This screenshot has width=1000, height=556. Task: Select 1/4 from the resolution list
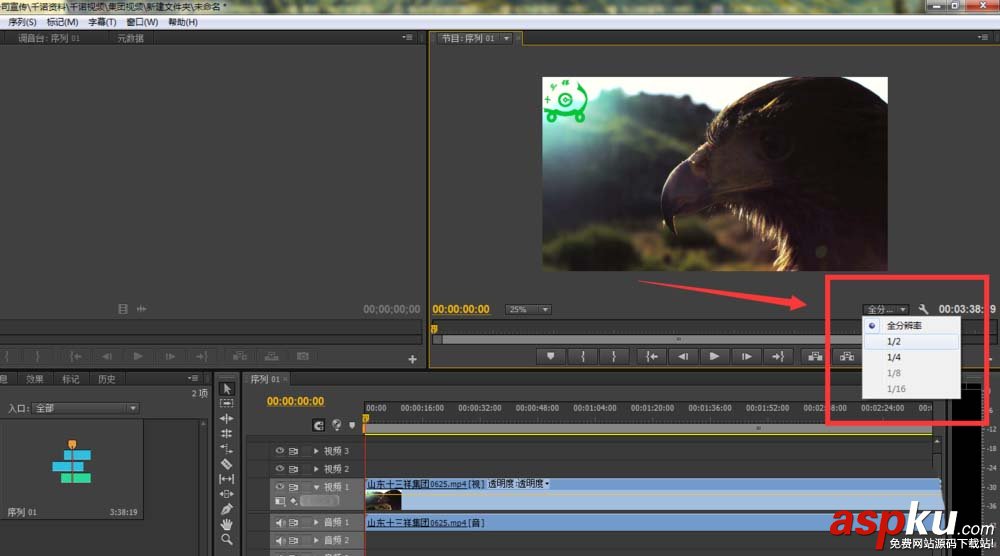tap(894, 357)
